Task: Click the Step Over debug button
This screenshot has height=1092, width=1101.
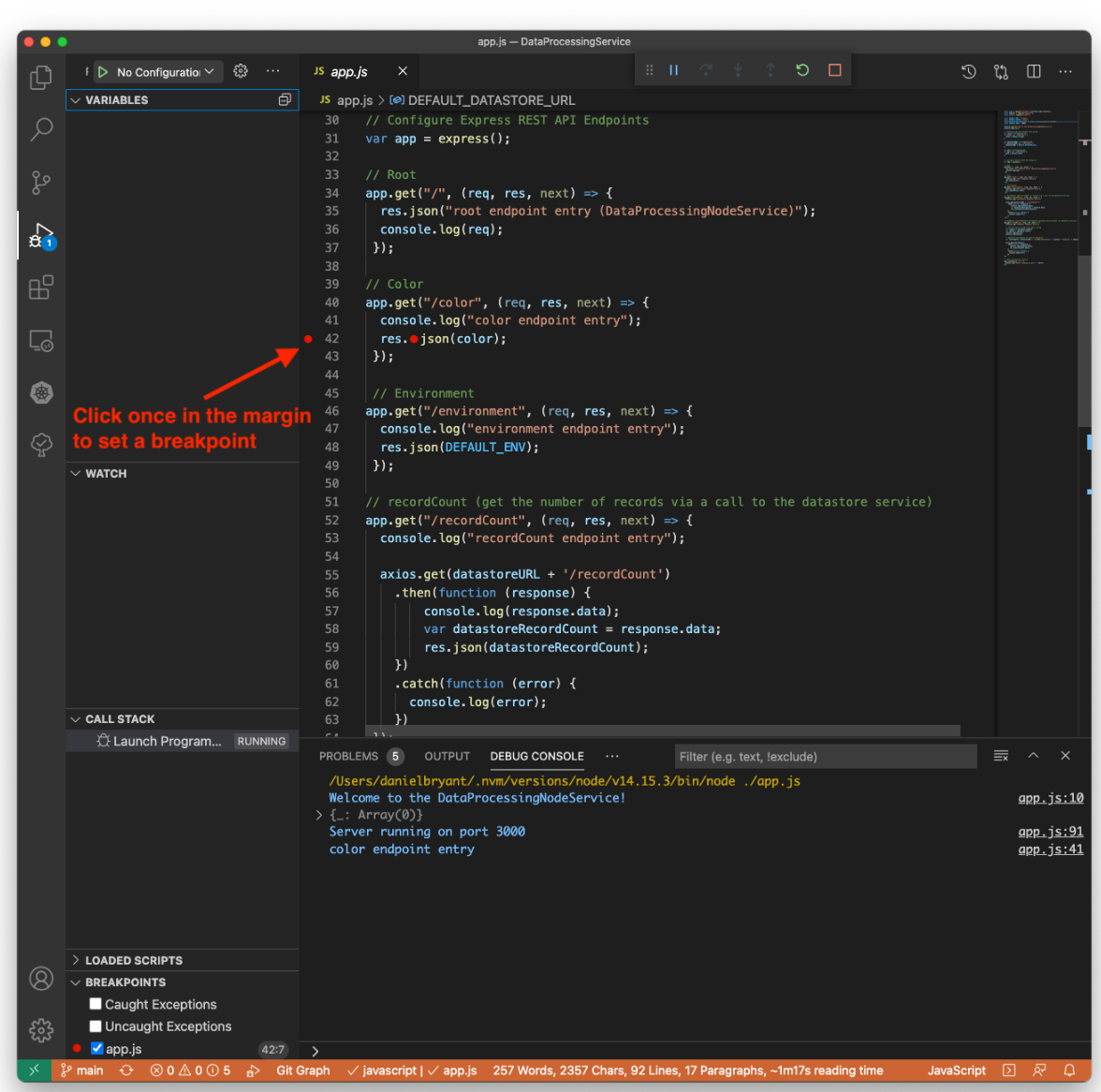Action: (x=706, y=70)
